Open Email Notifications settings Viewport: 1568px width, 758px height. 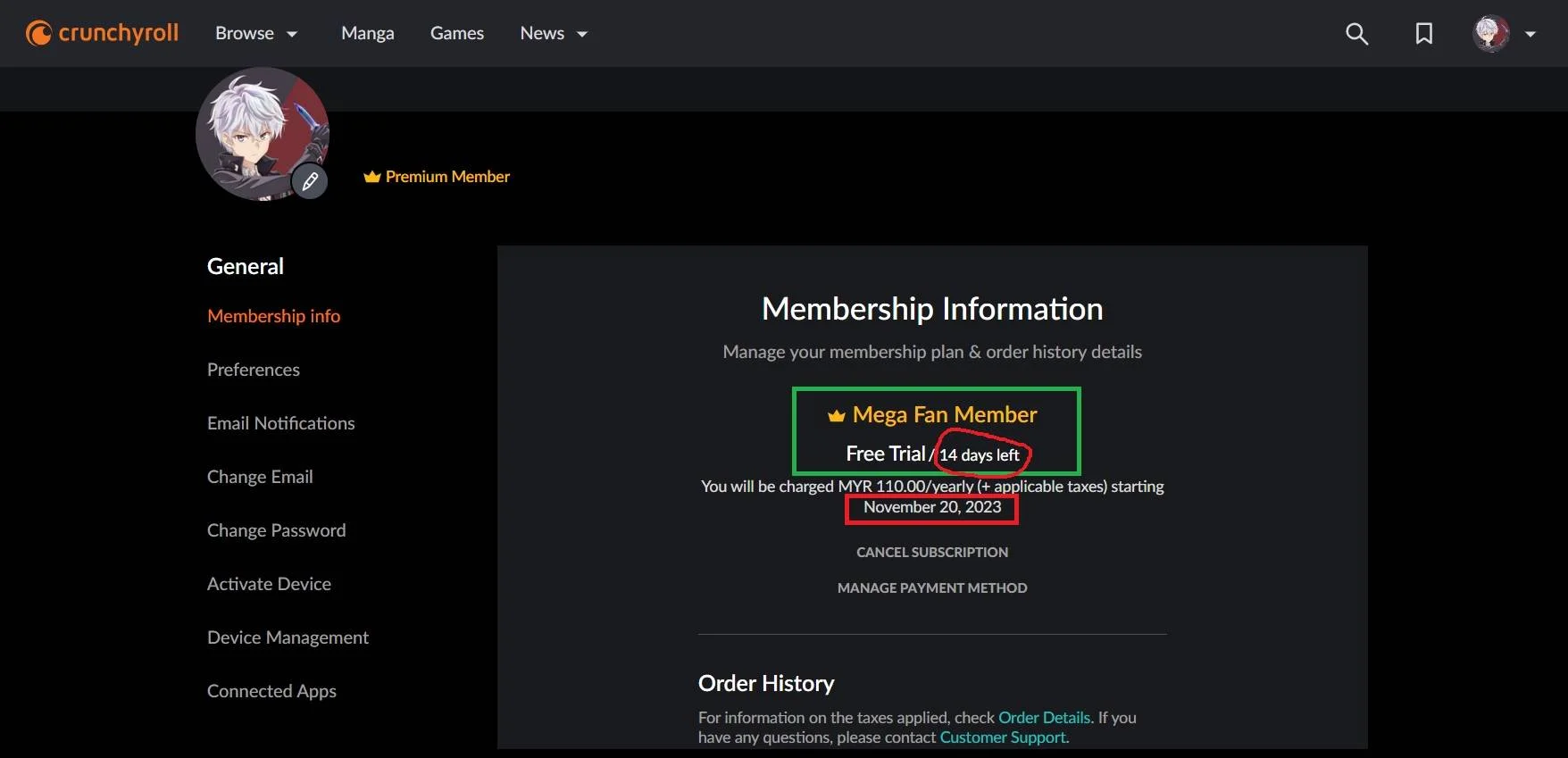click(281, 423)
